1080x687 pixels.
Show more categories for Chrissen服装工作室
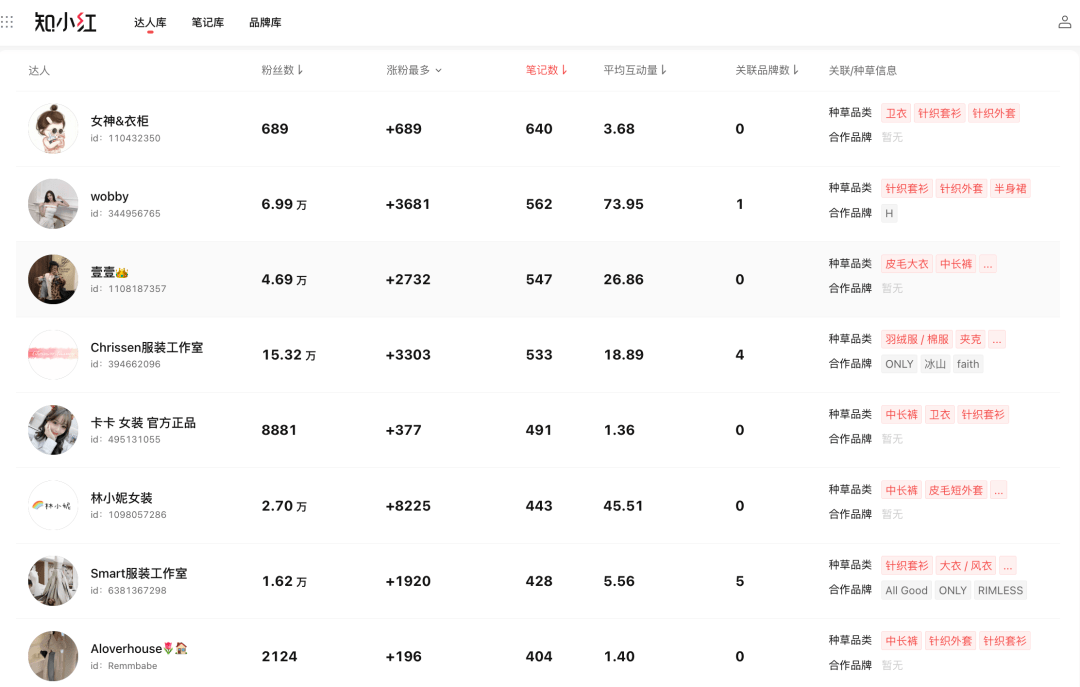(996, 339)
